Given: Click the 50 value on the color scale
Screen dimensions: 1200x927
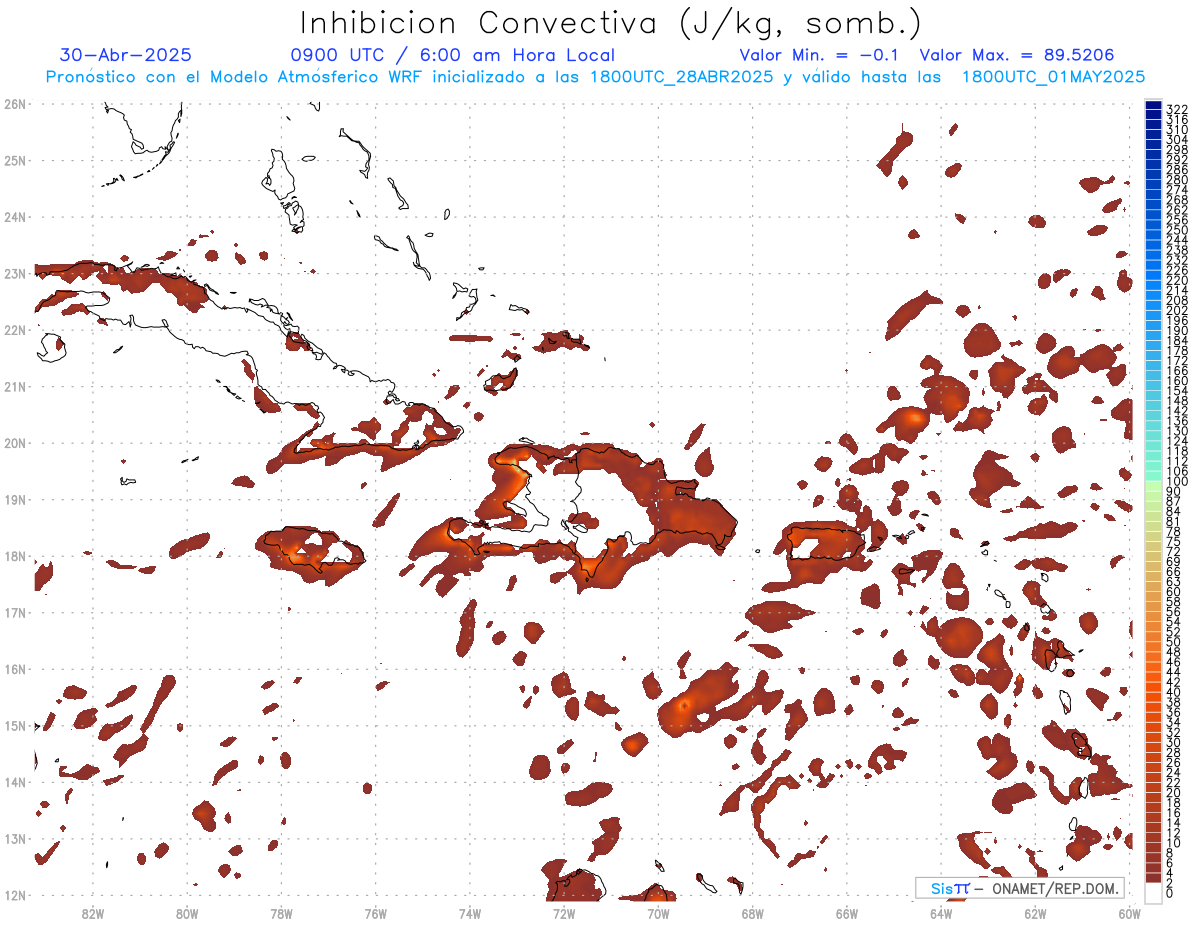Looking at the screenshot, I should click(x=1174, y=642).
